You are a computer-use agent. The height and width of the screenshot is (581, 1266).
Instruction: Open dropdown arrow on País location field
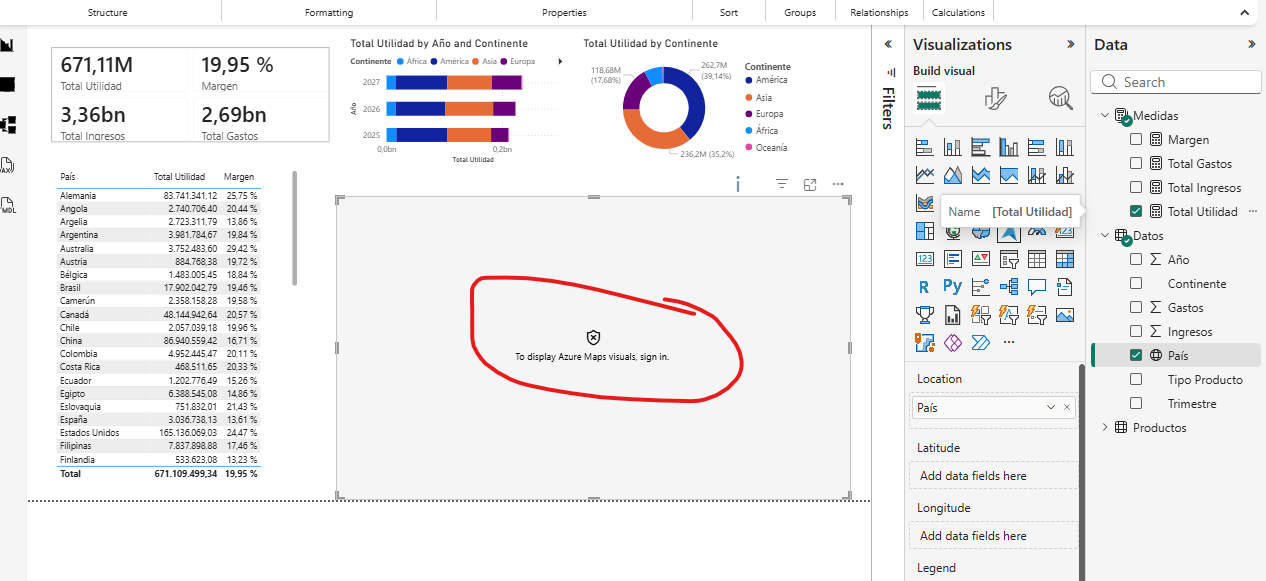coord(1050,408)
